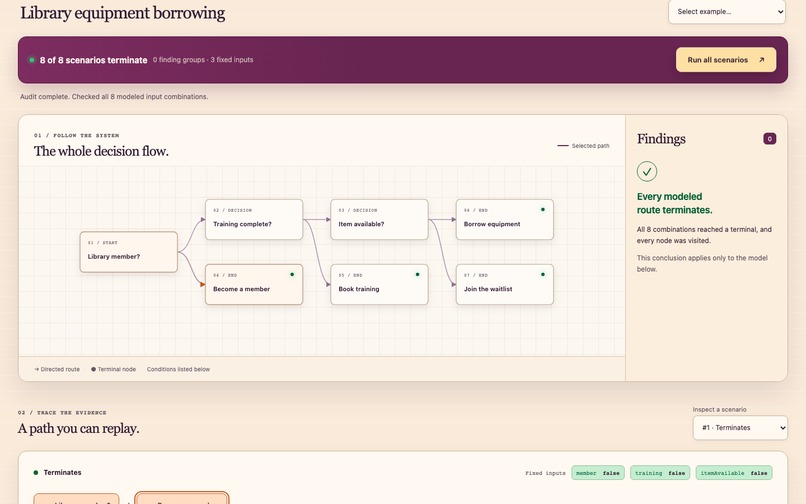This screenshot has height=504, width=806.
Task: Click the '02 / TRACE THE EVIDENCE' section label
Action: click(x=62, y=412)
